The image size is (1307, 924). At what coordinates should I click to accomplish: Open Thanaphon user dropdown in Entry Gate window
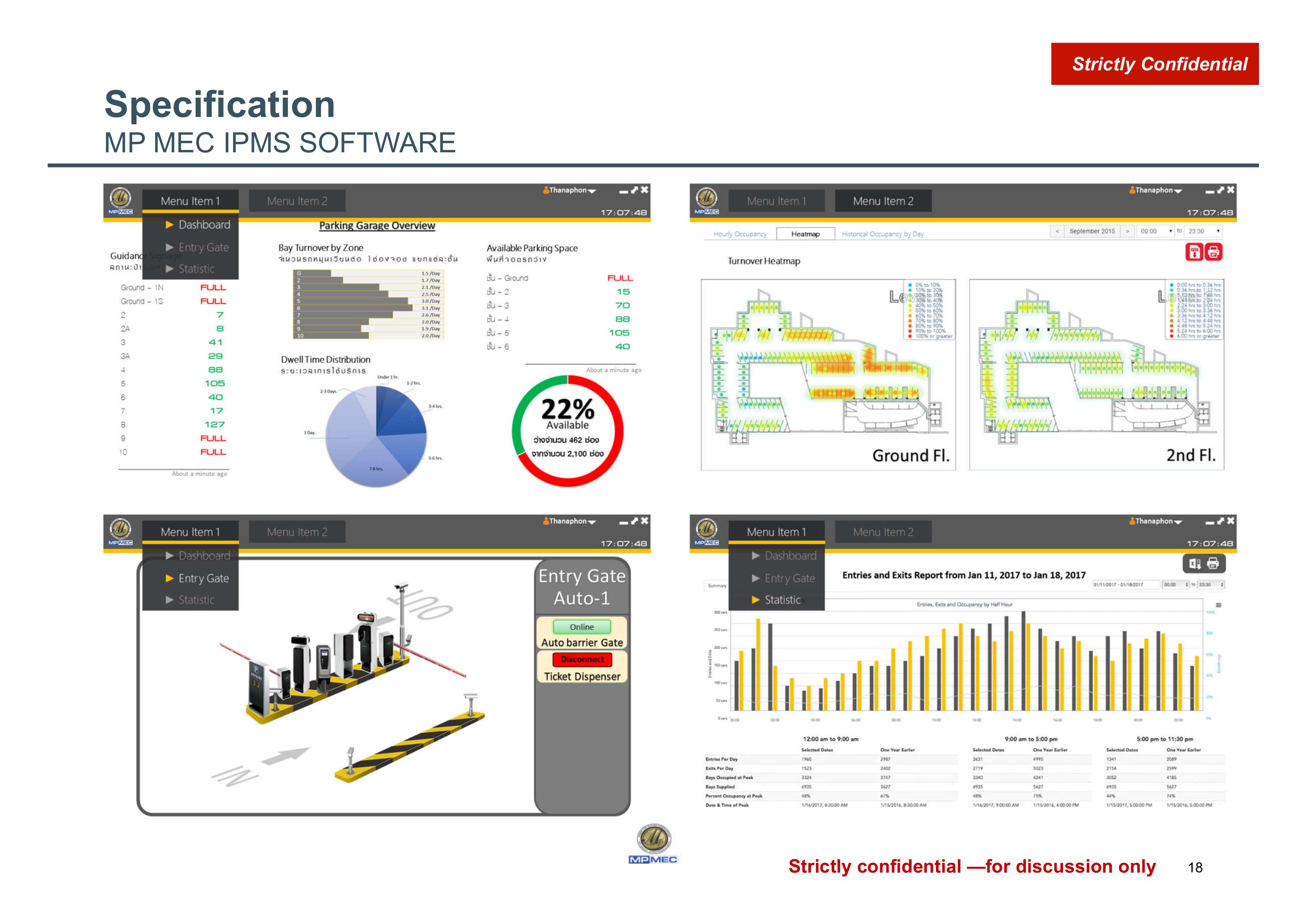point(592,522)
